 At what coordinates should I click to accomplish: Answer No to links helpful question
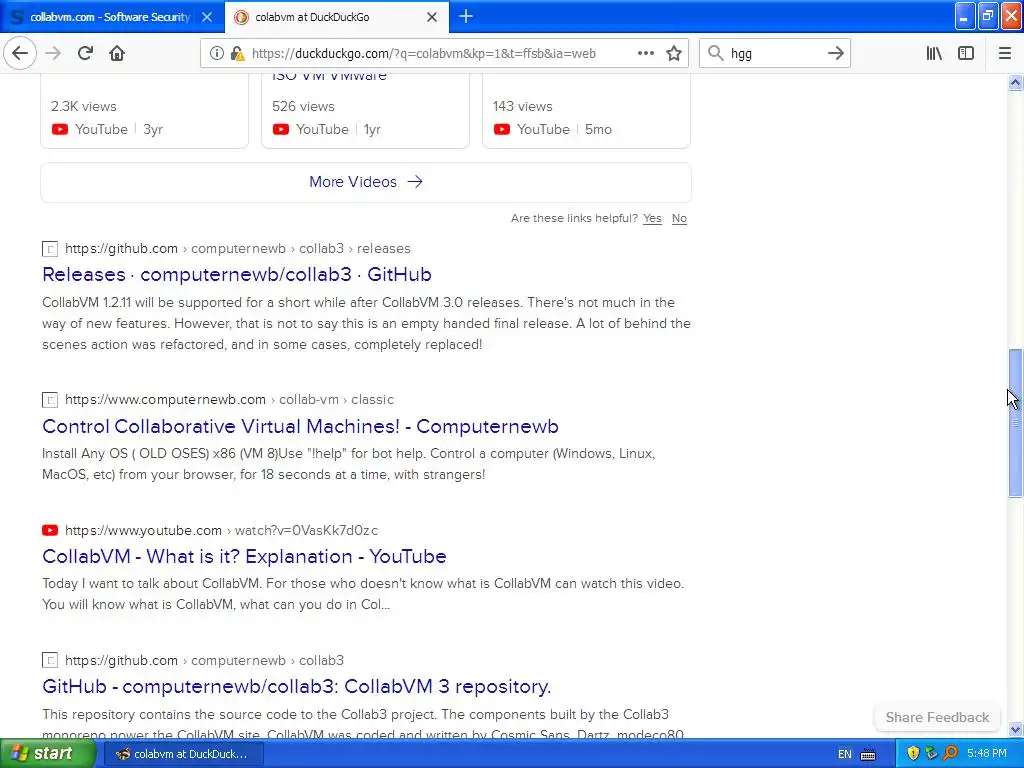679,218
